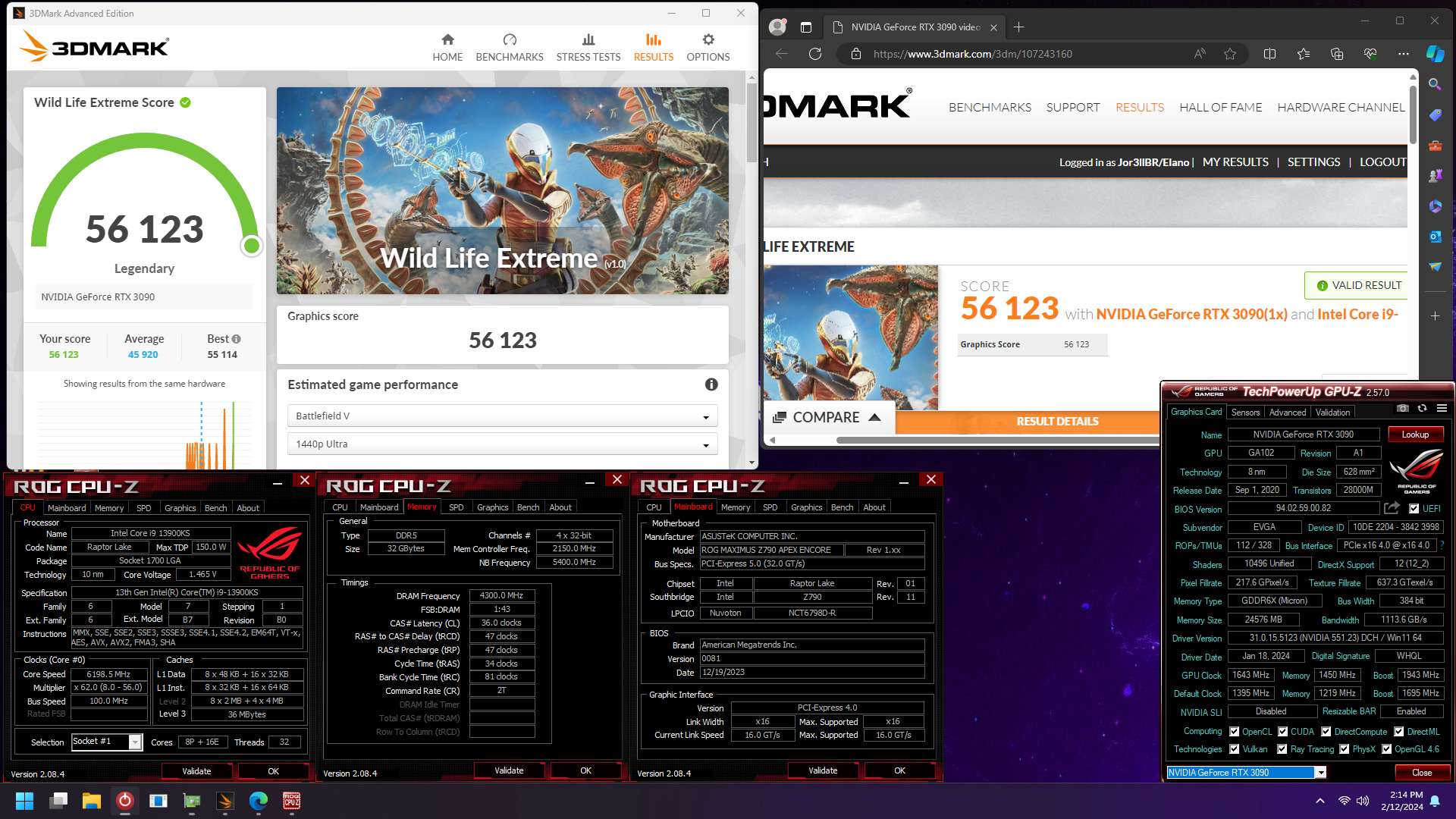Toggle the Ray Tracing checkbox in GPU-Z
This screenshot has height=819, width=1456.
click(1282, 749)
